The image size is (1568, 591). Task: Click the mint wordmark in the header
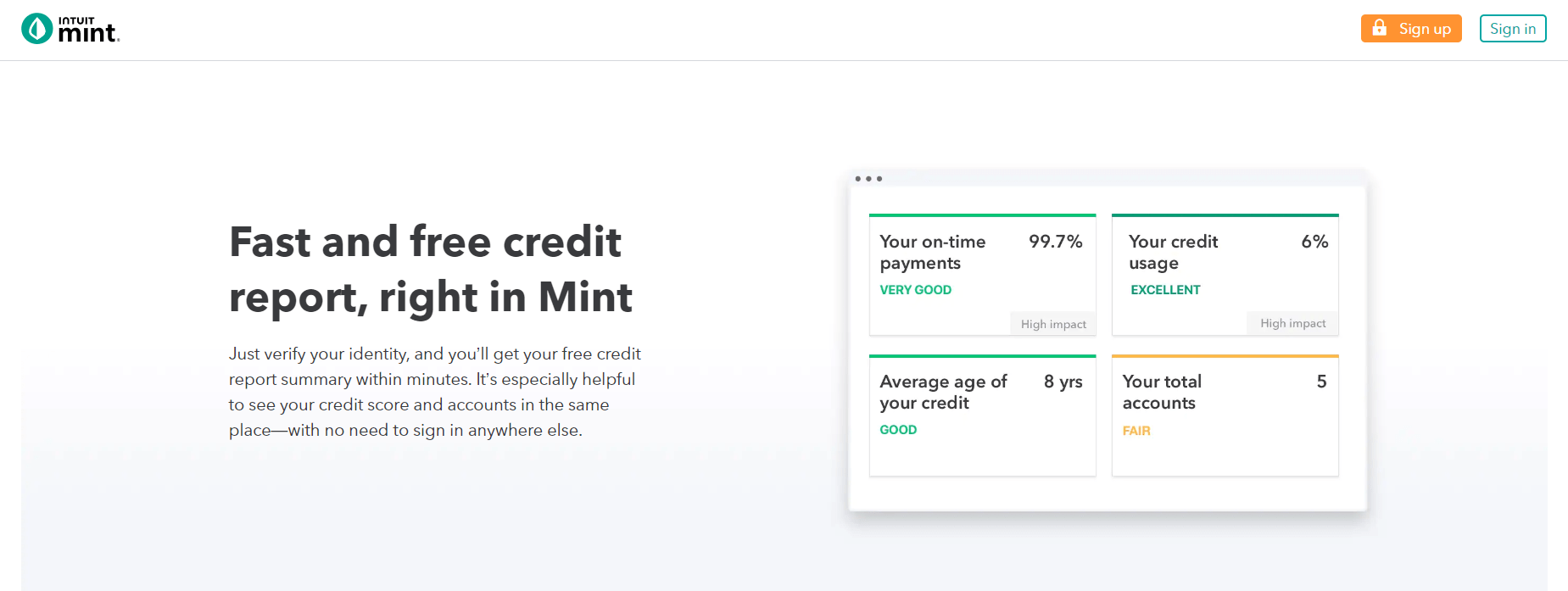tap(88, 31)
